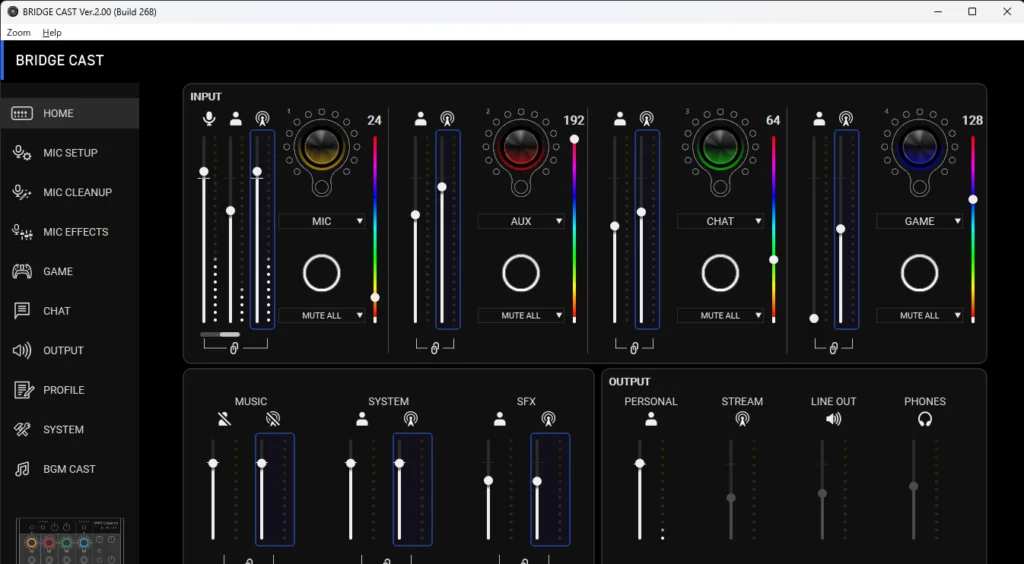Click the link chain icon below MIC faders

pos(235,347)
